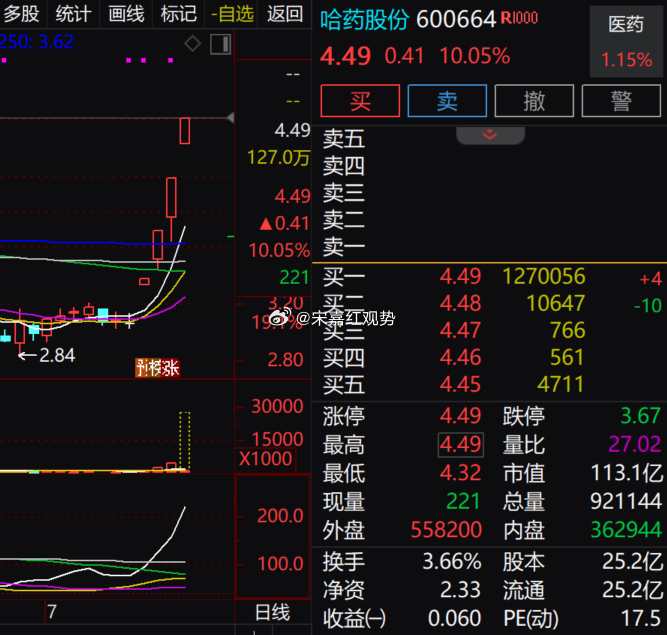The width and height of the screenshot is (667, 635).
Task: Toggle the side panel layout icon
Action: (220, 44)
